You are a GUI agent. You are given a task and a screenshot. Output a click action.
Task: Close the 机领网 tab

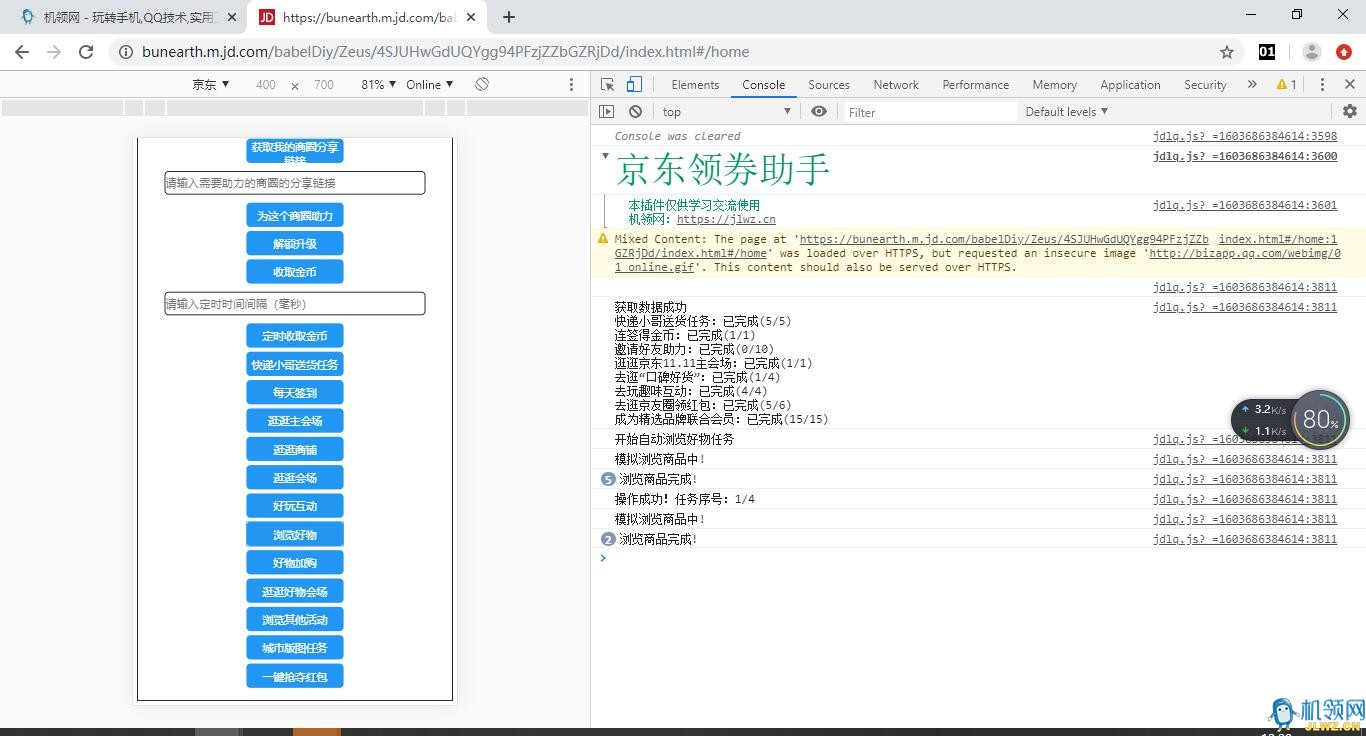point(232,17)
